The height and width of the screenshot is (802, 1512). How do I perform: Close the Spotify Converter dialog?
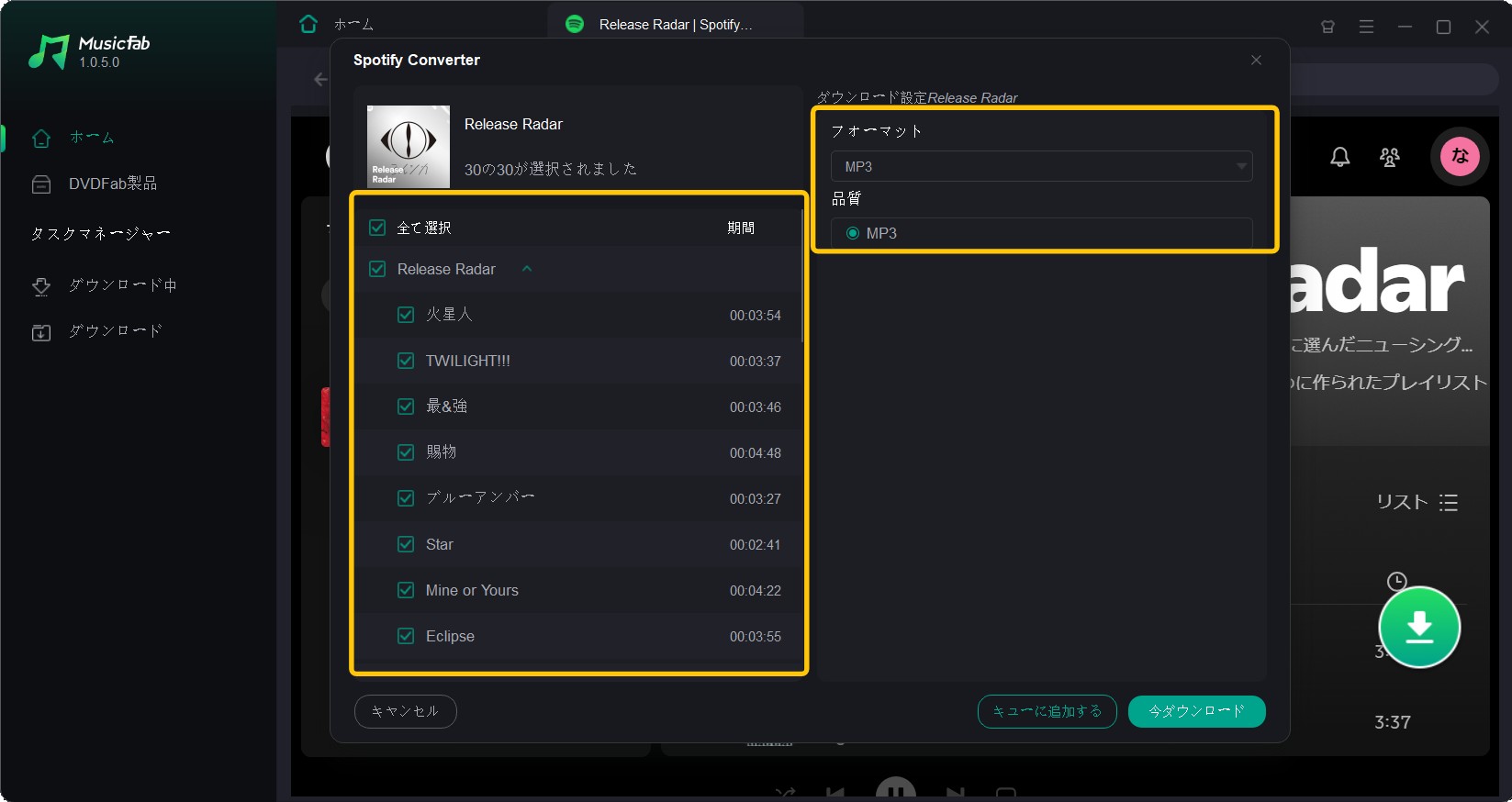(1256, 60)
